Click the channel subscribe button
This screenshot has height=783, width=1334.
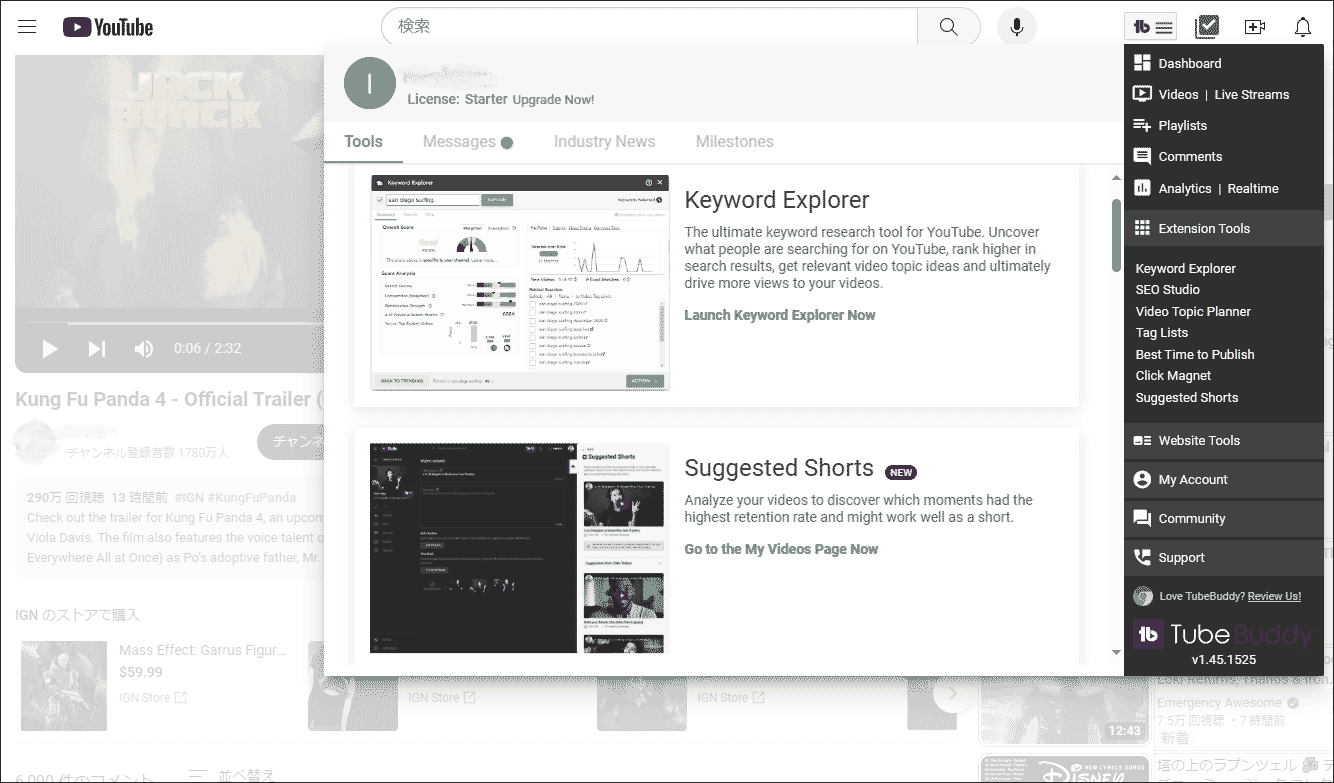coord(290,442)
